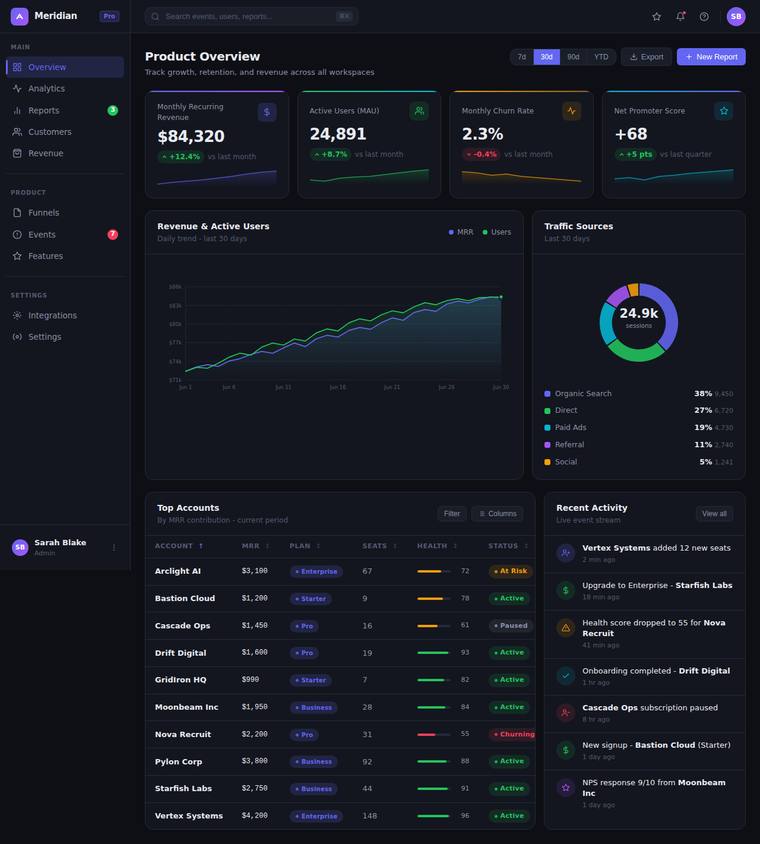
Task: Click the traffic sources donut chart
Action: tap(639, 322)
